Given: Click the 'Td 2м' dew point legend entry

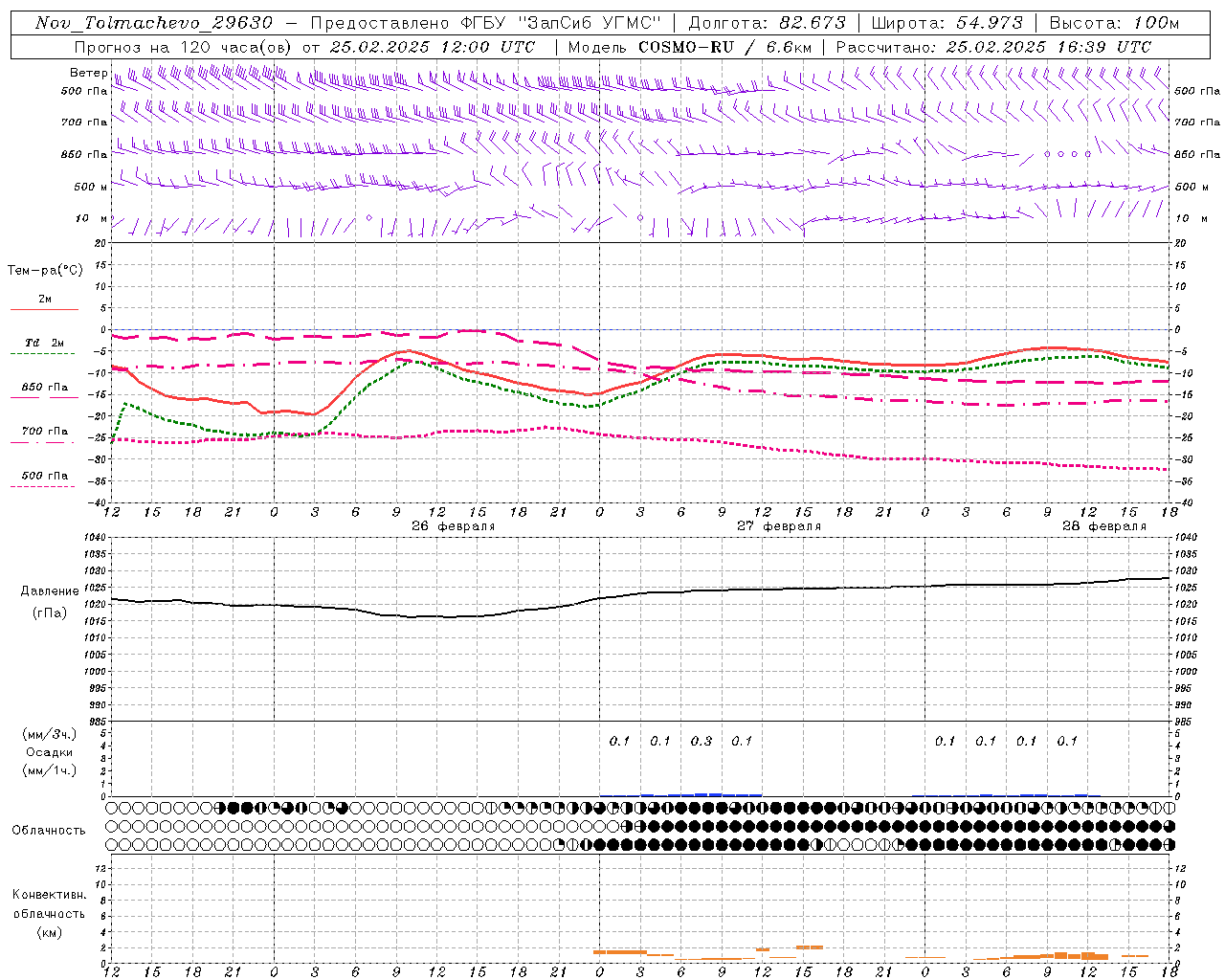Looking at the screenshot, I should coord(45,343).
